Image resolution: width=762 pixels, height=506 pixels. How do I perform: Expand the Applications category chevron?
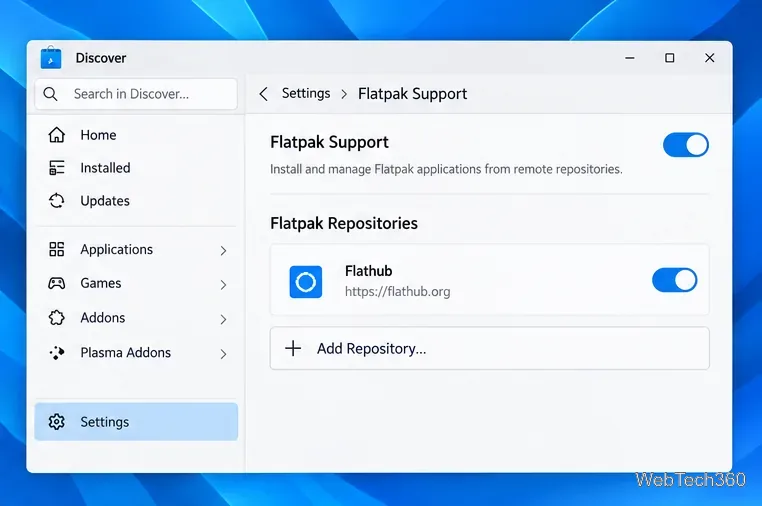(224, 250)
